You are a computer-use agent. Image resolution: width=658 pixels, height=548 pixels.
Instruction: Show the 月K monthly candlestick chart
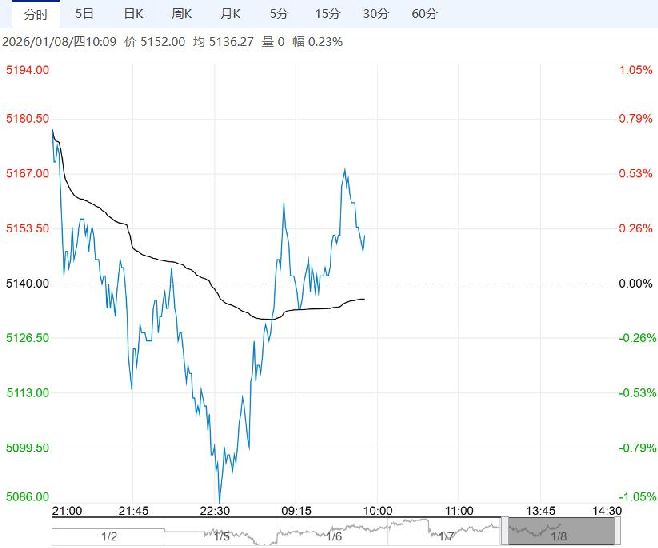pos(230,13)
